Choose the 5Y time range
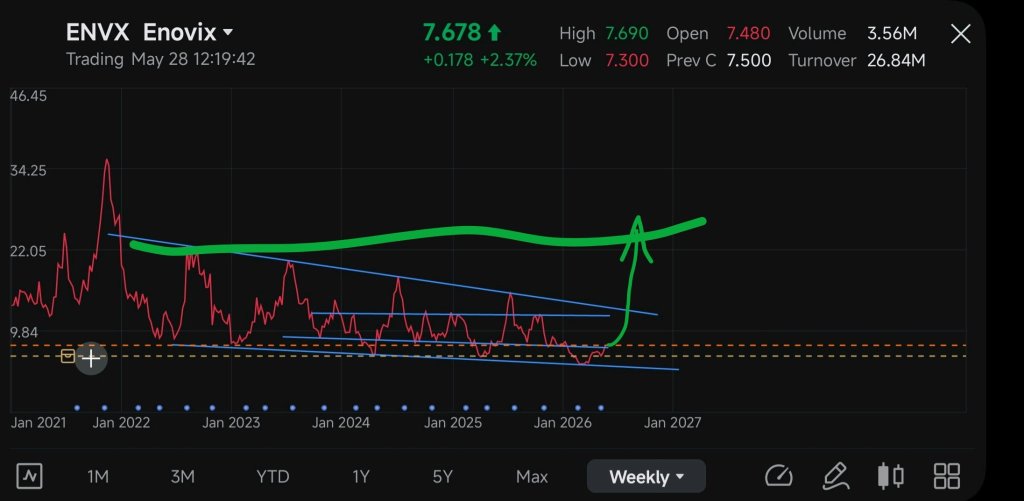 [442, 477]
